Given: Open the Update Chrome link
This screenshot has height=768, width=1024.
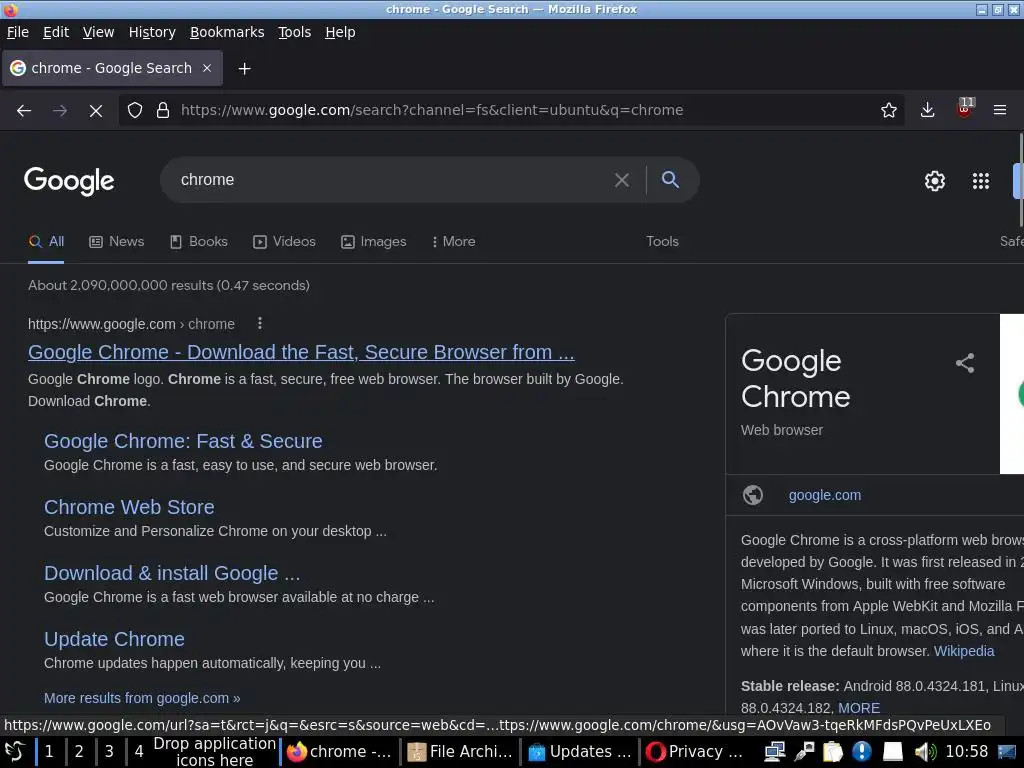Looking at the screenshot, I should pos(114,639).
